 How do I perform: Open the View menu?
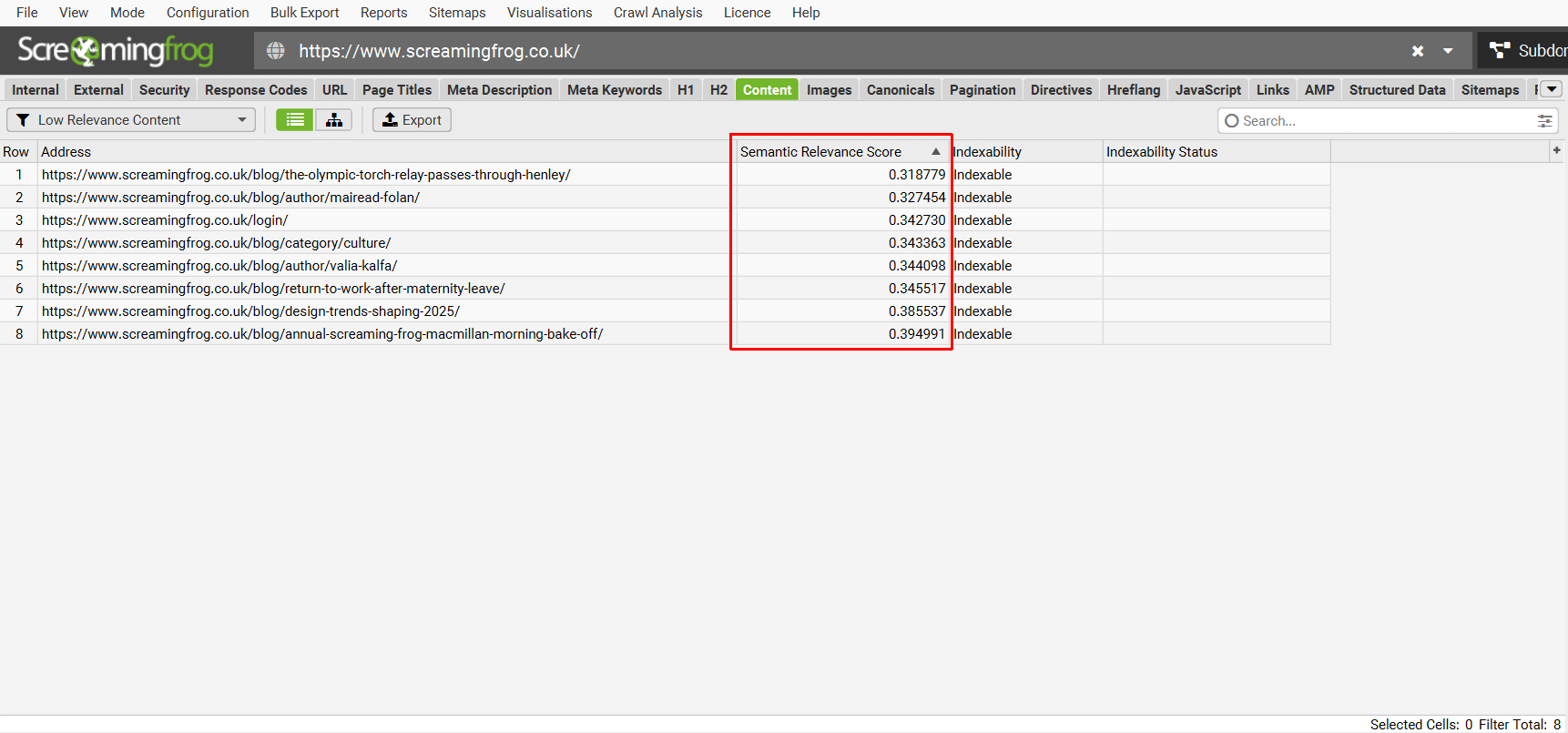74,13
